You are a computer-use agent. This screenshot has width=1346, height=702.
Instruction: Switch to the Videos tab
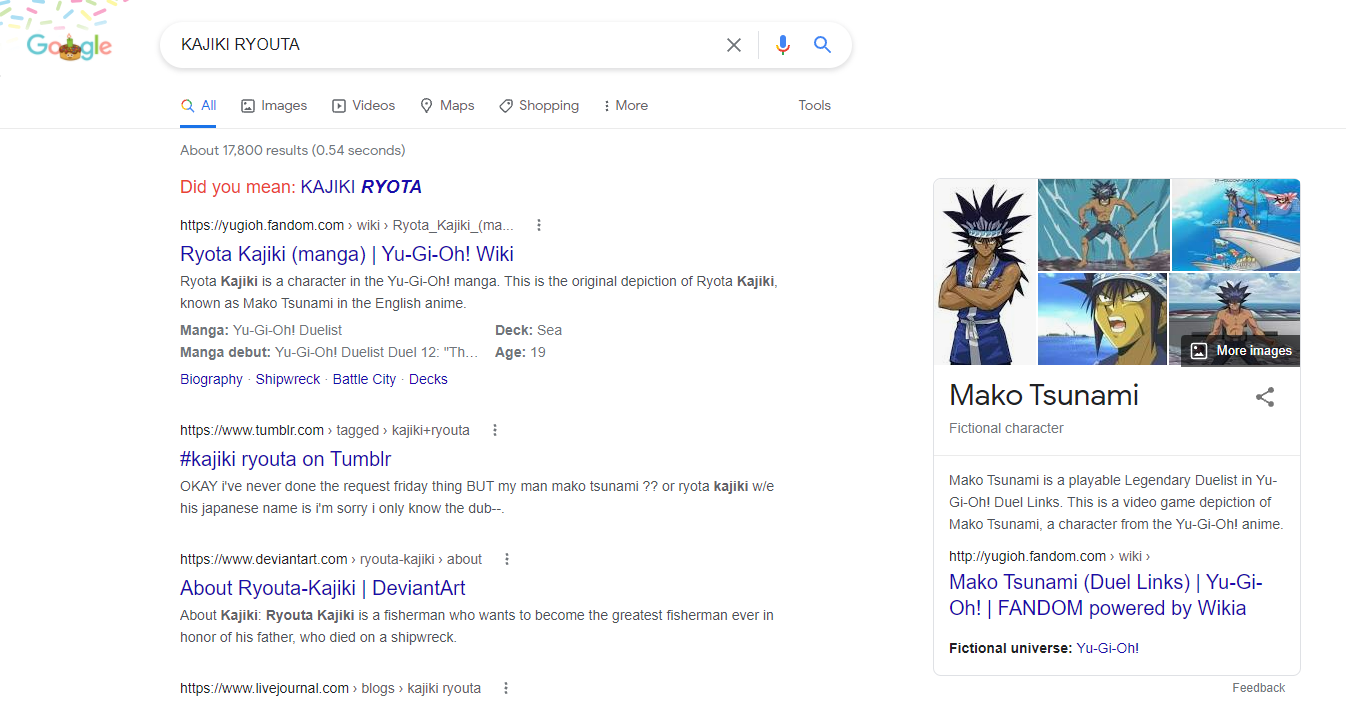363,105
